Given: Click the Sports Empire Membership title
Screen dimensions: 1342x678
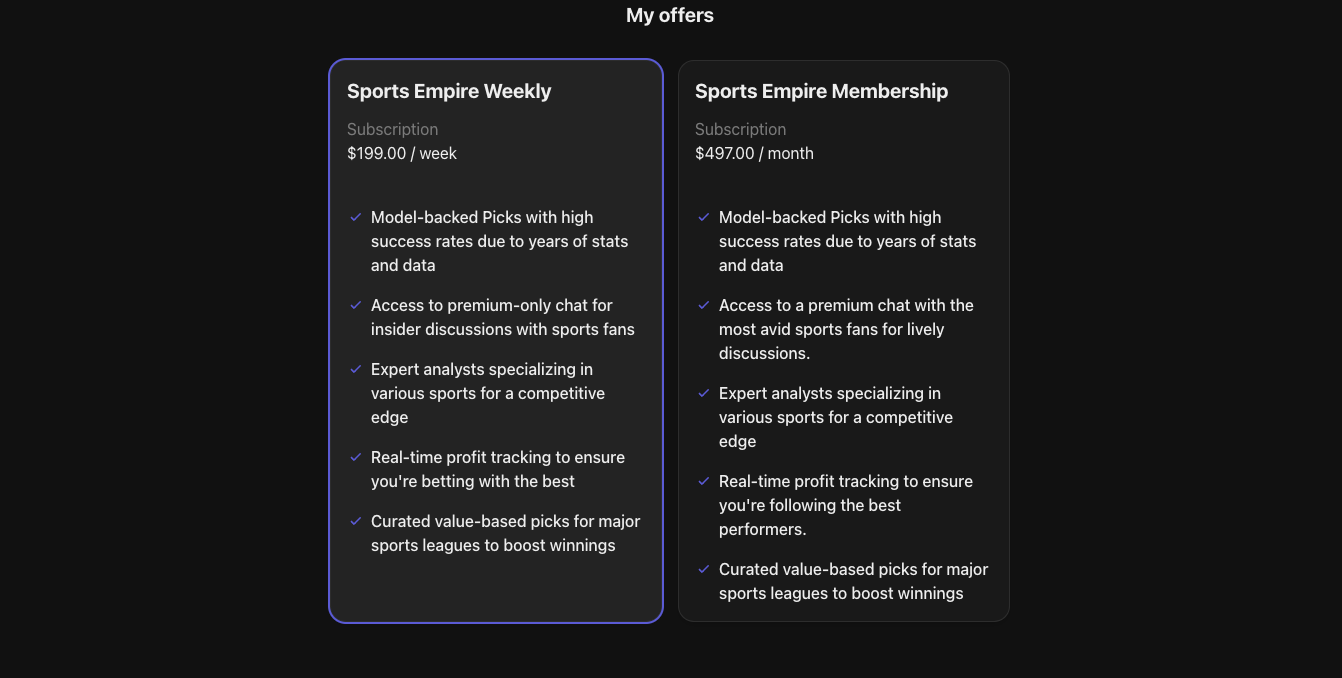Looking at the screenshot, I should 822,91.
